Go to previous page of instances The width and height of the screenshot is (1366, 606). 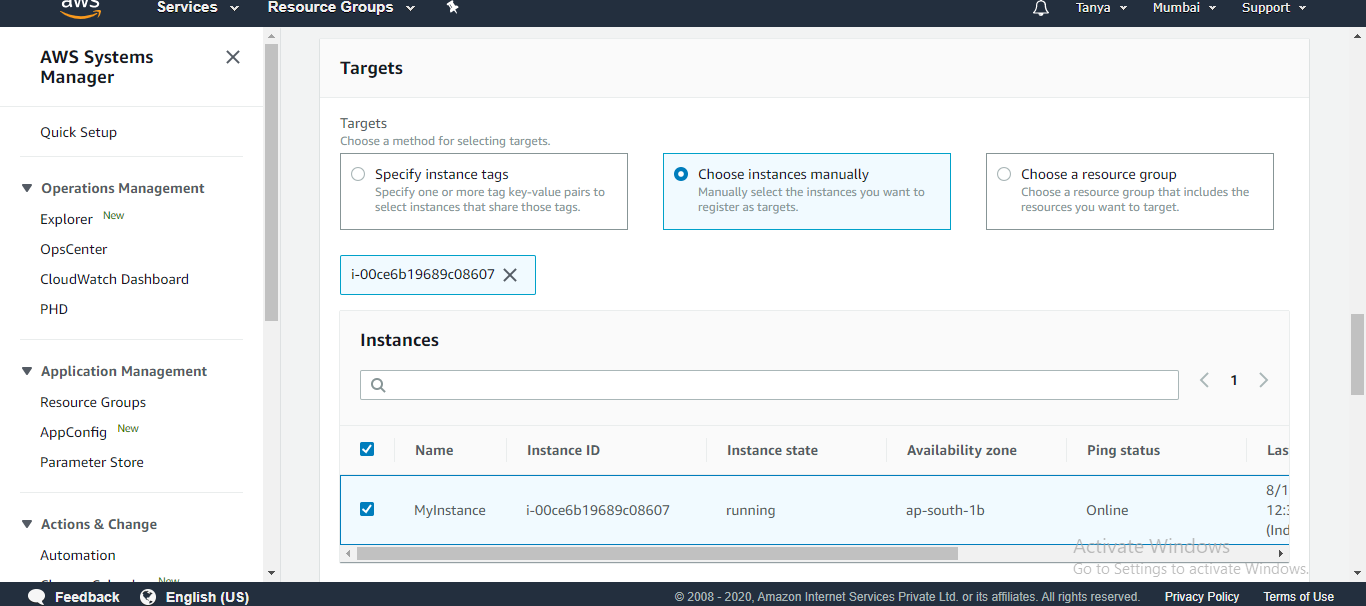[1204, 380]
